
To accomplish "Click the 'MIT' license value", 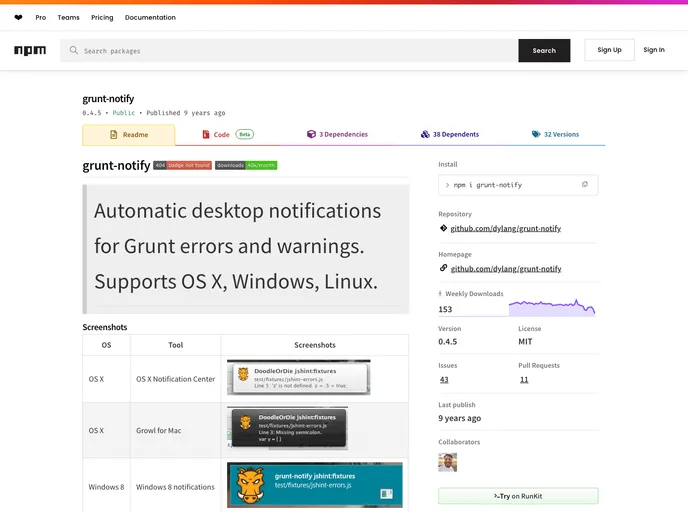I will pos(525,342).
